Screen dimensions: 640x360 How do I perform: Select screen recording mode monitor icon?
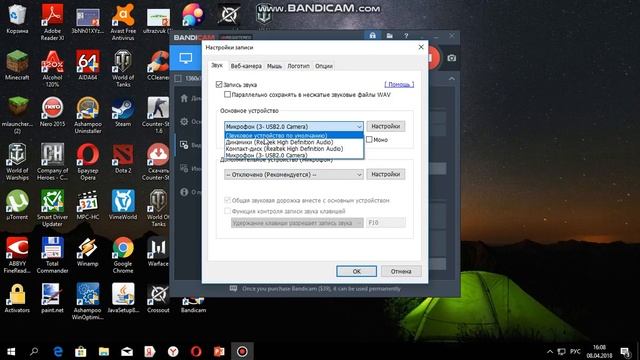pyautogui.click(x=186, y=58)
